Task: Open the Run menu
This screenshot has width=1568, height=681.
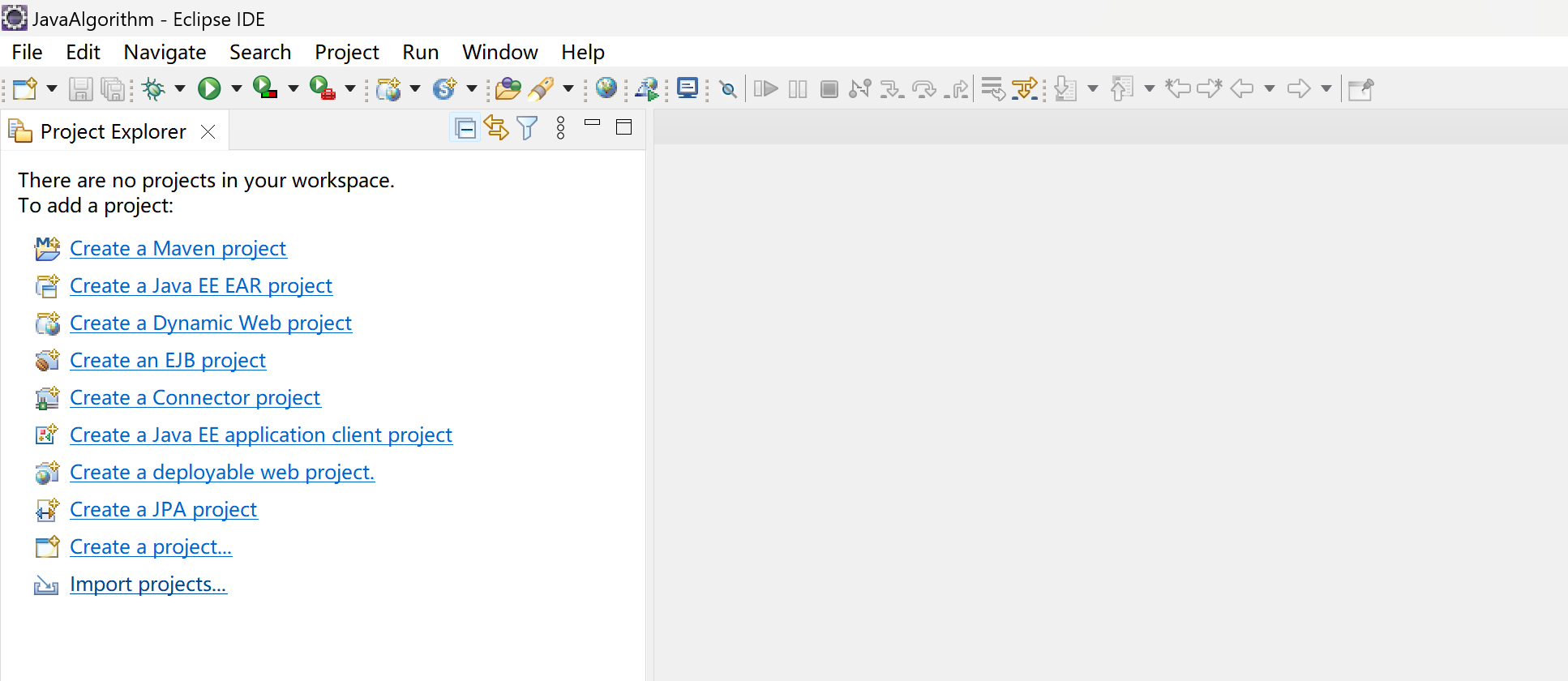Action: [421, 52]
